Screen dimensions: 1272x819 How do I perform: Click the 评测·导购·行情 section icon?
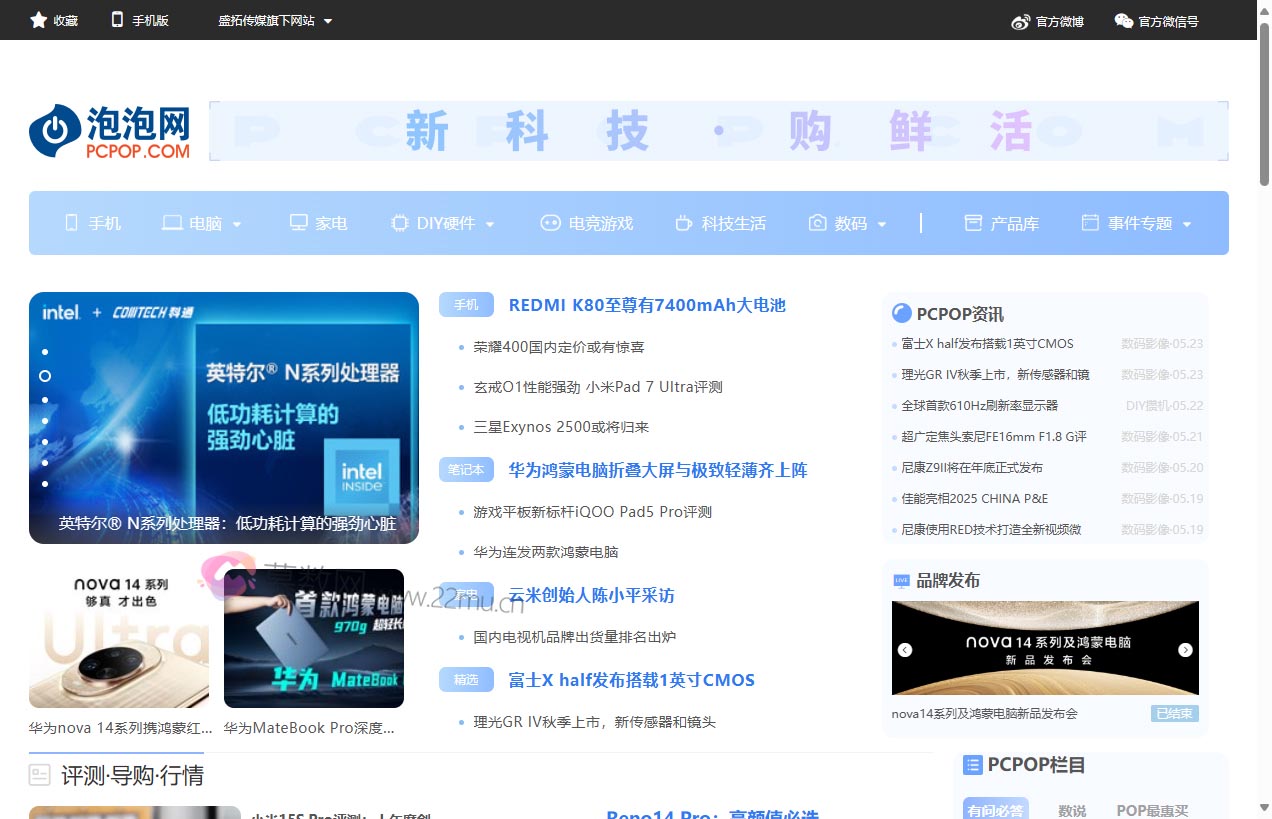40,774
